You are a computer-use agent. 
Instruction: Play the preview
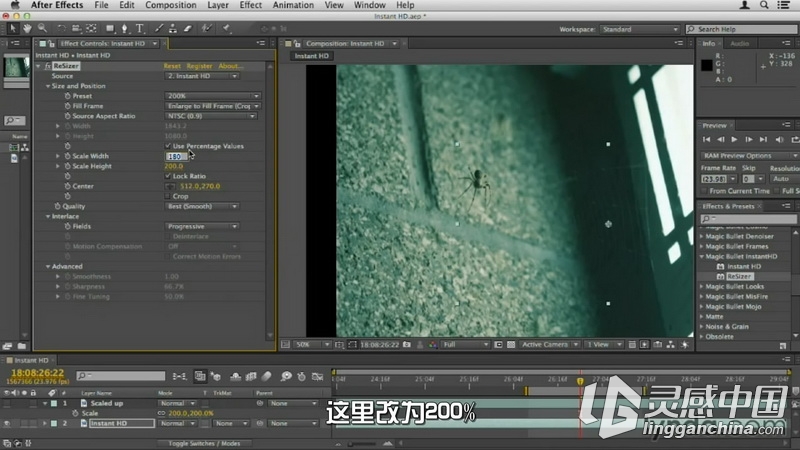pyautogui.click(x=734, y=139)
